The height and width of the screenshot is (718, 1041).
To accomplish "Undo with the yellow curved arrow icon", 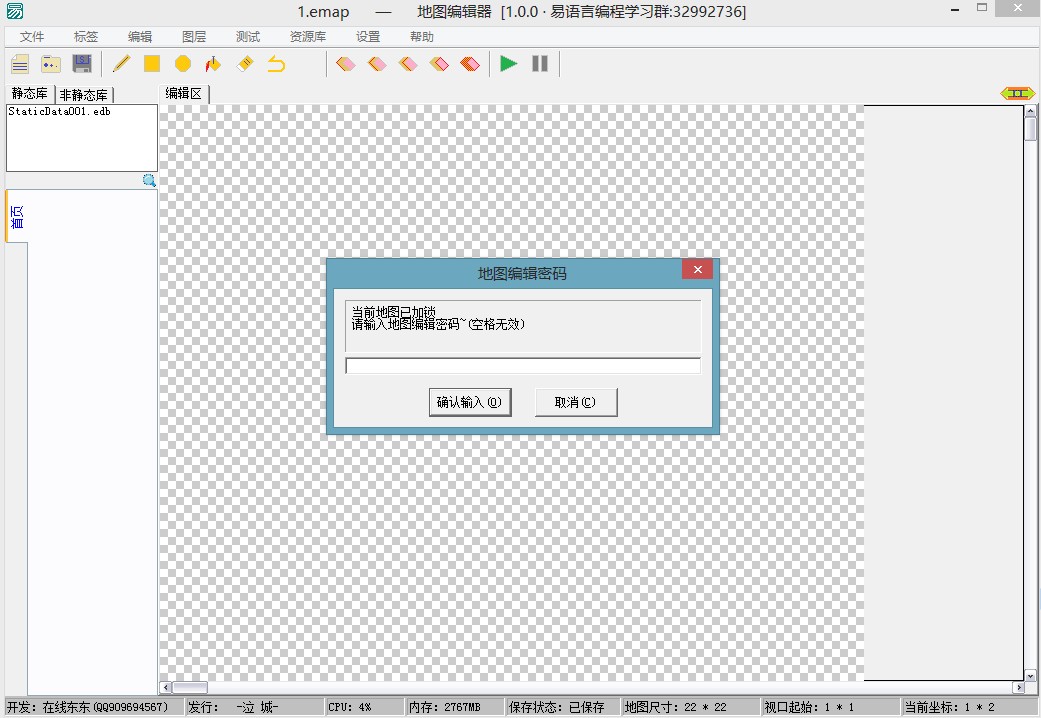I will (x=276, y=64).
